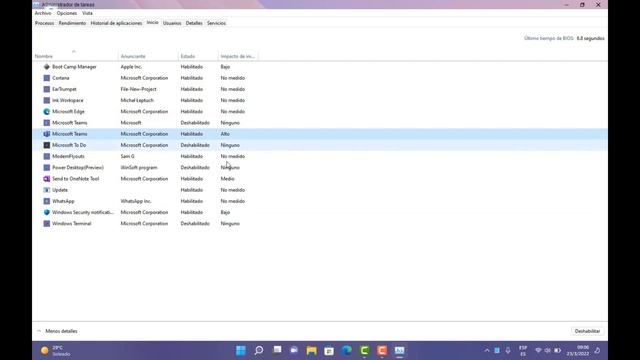Click the Power Desktop(Preview) entry icon

coord(47,167)
